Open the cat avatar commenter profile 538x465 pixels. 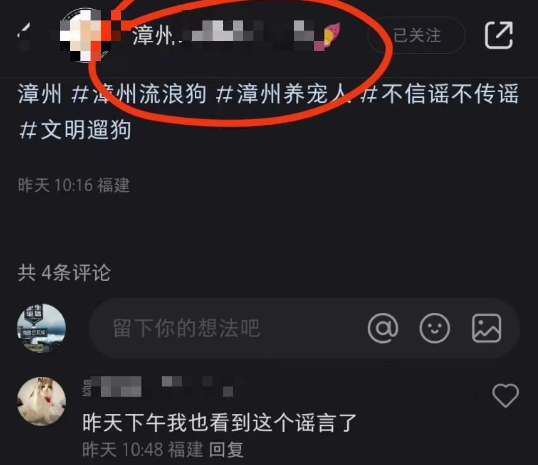pyautogui.click(x=42, y=401)
